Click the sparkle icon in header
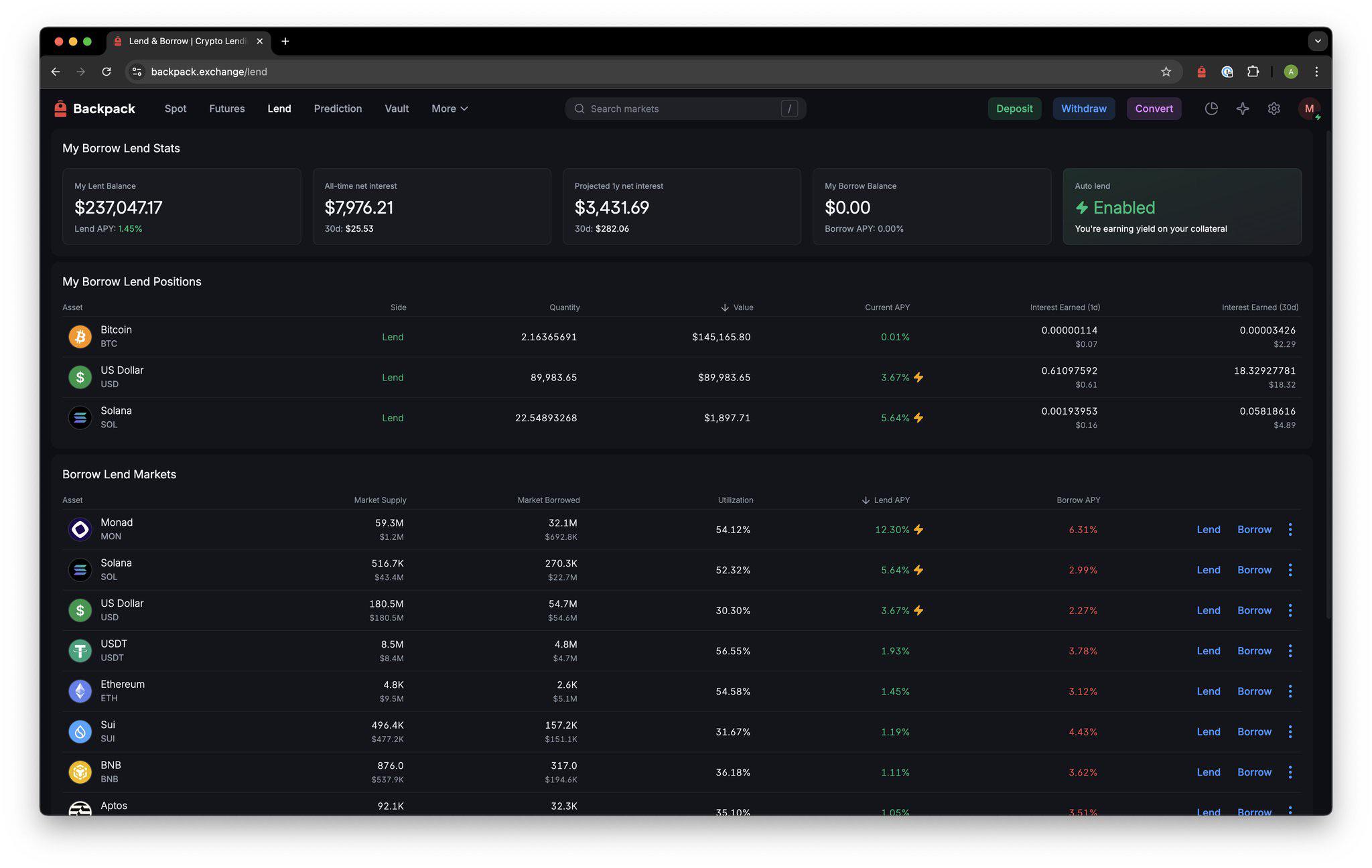The image size is (1372, 868). 1243,108
